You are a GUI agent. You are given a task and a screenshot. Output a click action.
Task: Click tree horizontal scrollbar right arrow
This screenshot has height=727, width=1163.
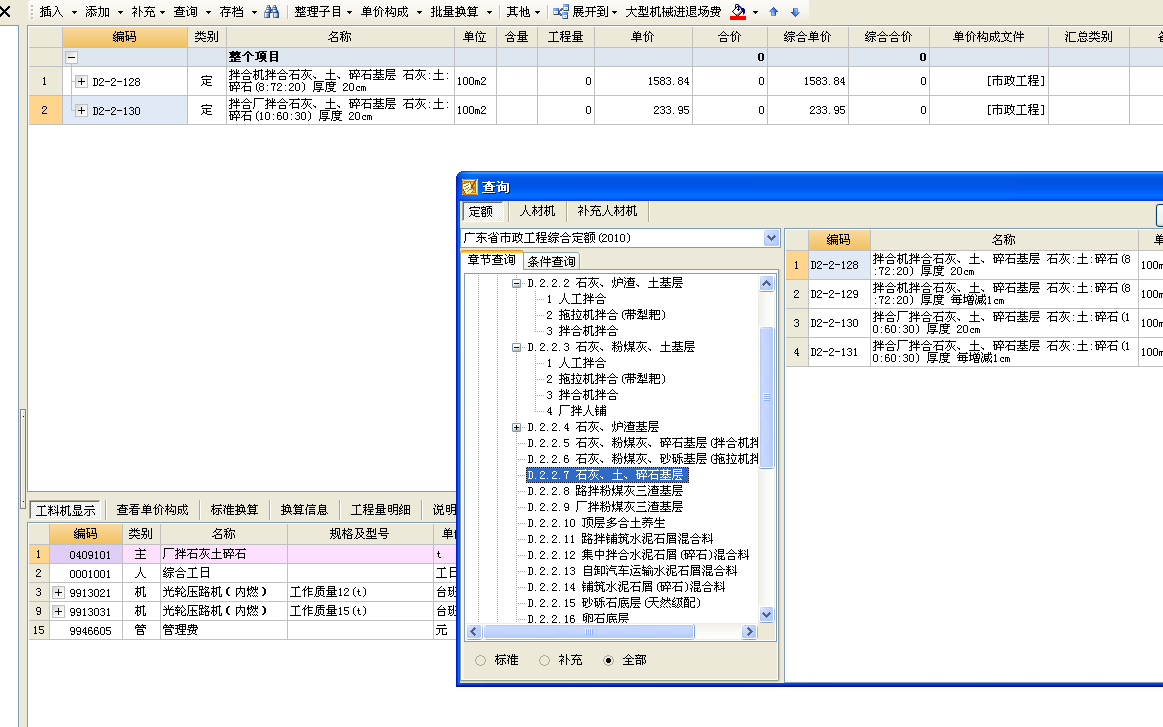point(749,632)
